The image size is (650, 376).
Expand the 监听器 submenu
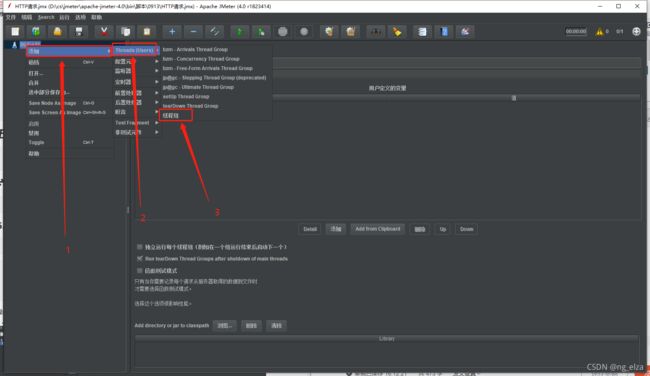[x=136, y=71]
